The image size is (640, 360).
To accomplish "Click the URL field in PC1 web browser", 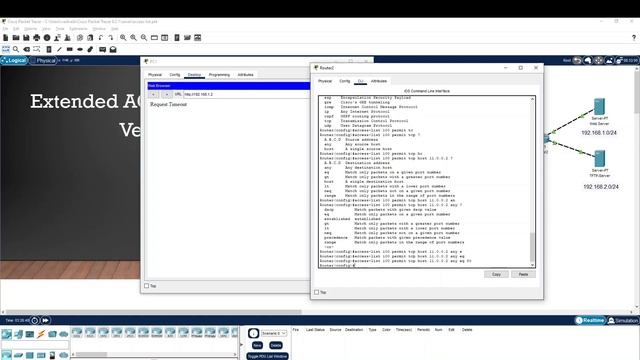I will (246, 94).
